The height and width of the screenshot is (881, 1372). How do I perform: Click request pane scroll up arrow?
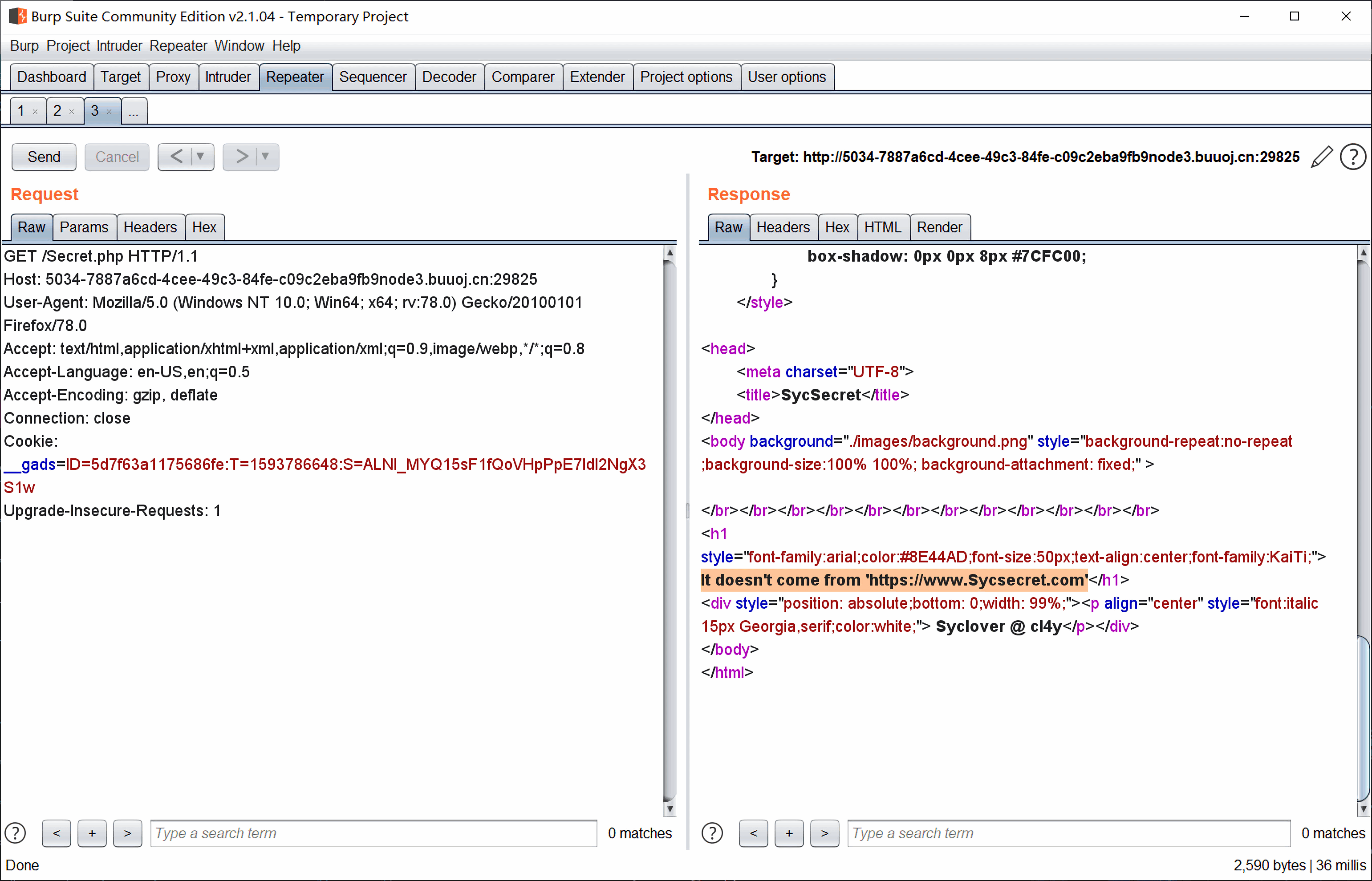point(670,252)
